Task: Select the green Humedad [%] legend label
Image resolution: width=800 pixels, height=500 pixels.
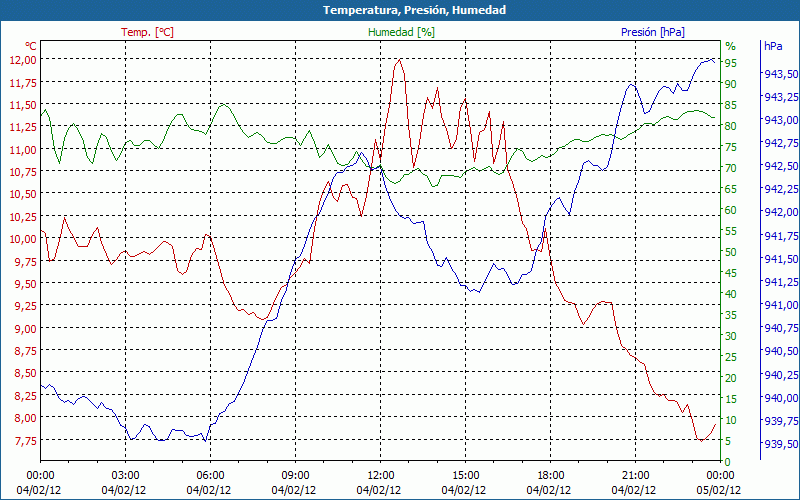Action: [401, 32]
